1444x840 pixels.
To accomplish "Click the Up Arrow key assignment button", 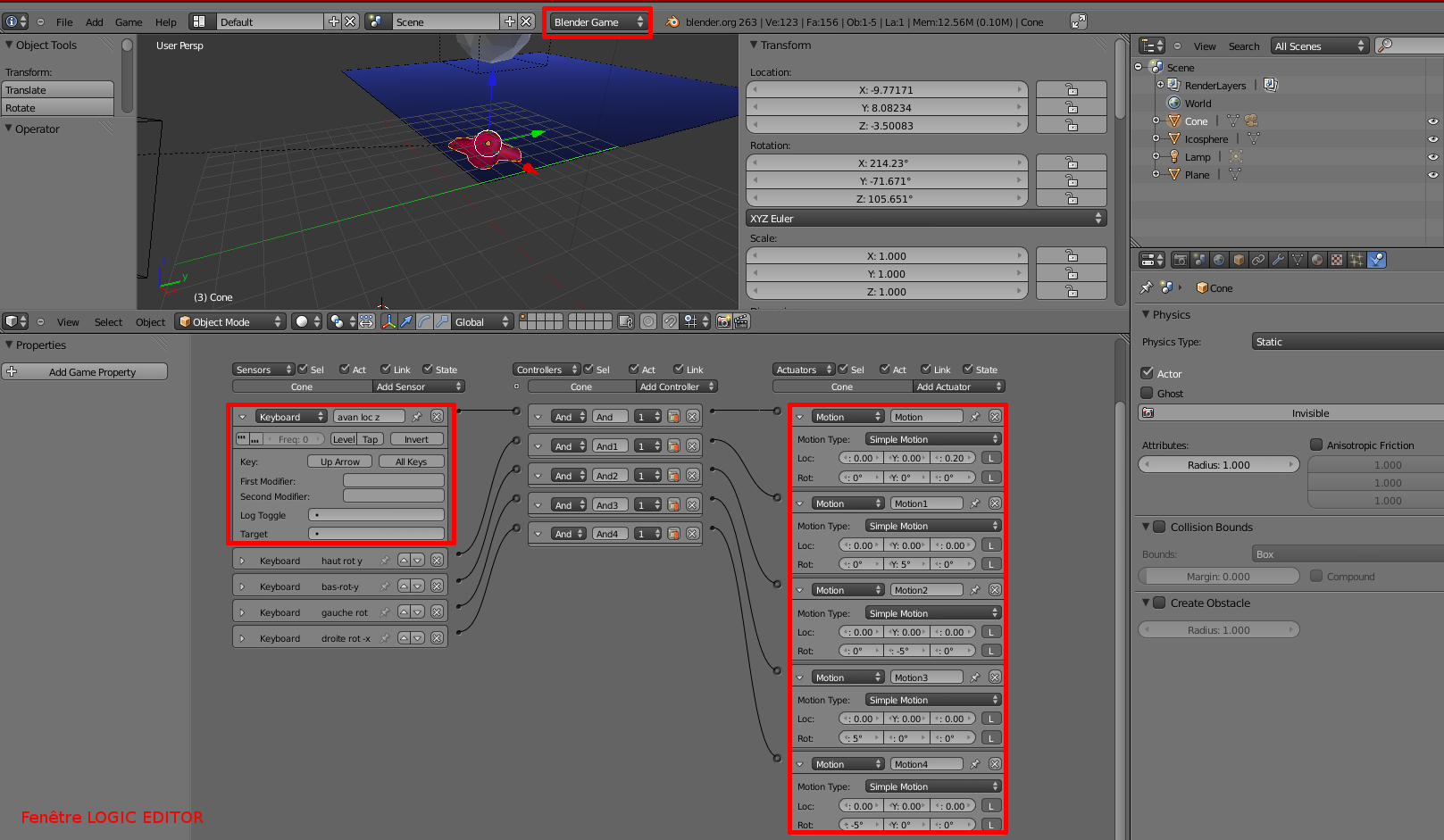I will [x=339, y=462].
